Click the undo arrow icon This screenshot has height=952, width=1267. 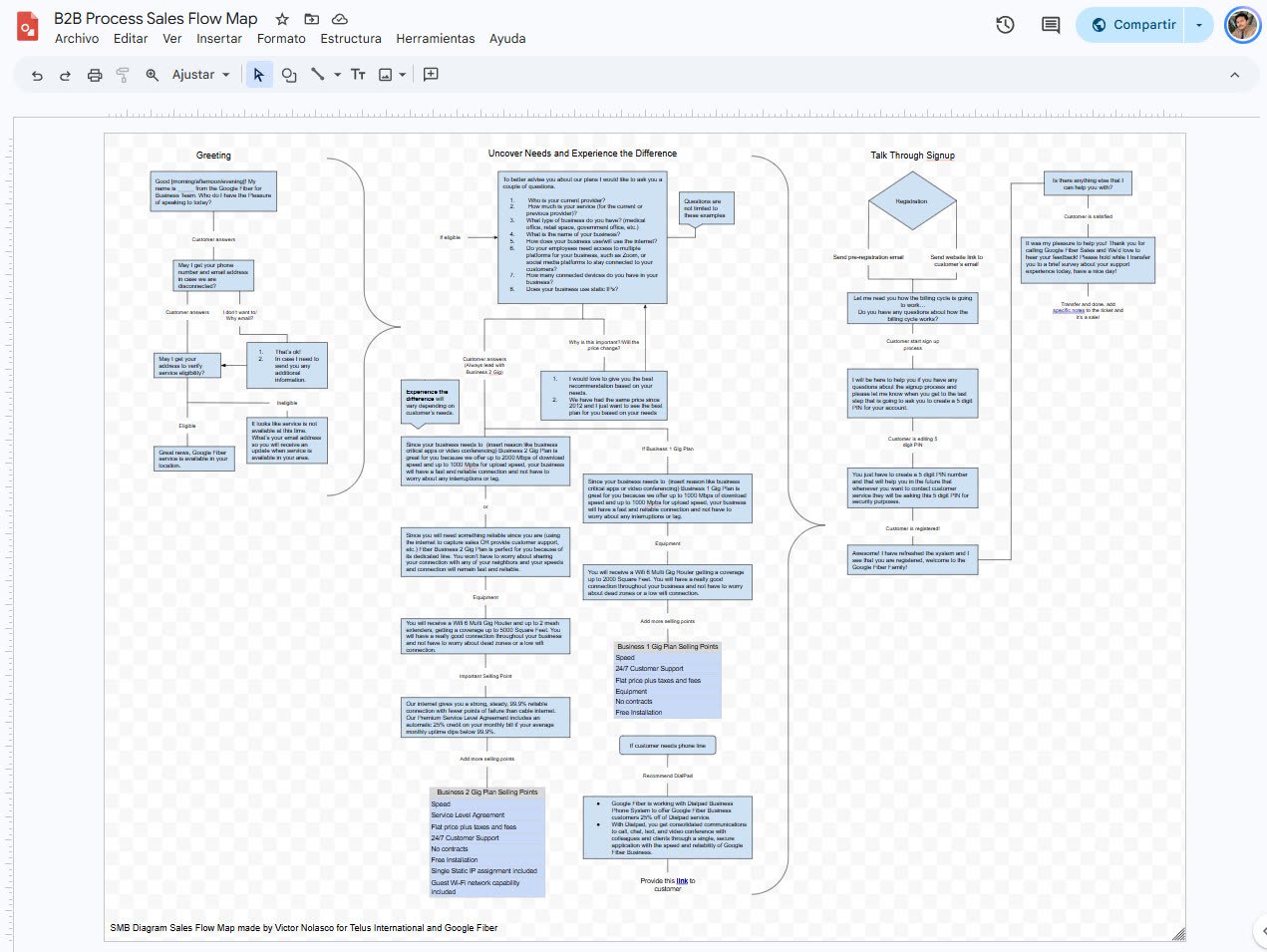[x=37, y=75]
